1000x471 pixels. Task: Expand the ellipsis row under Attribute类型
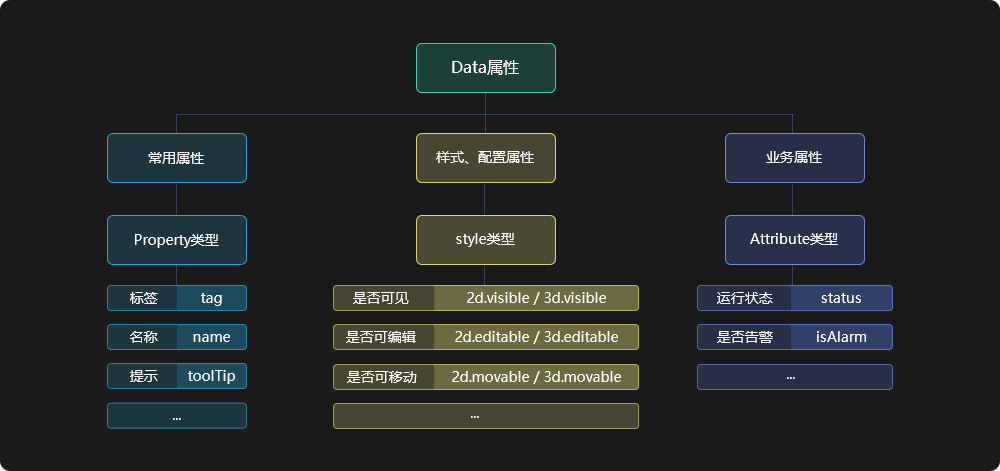[x=795, y=377]
